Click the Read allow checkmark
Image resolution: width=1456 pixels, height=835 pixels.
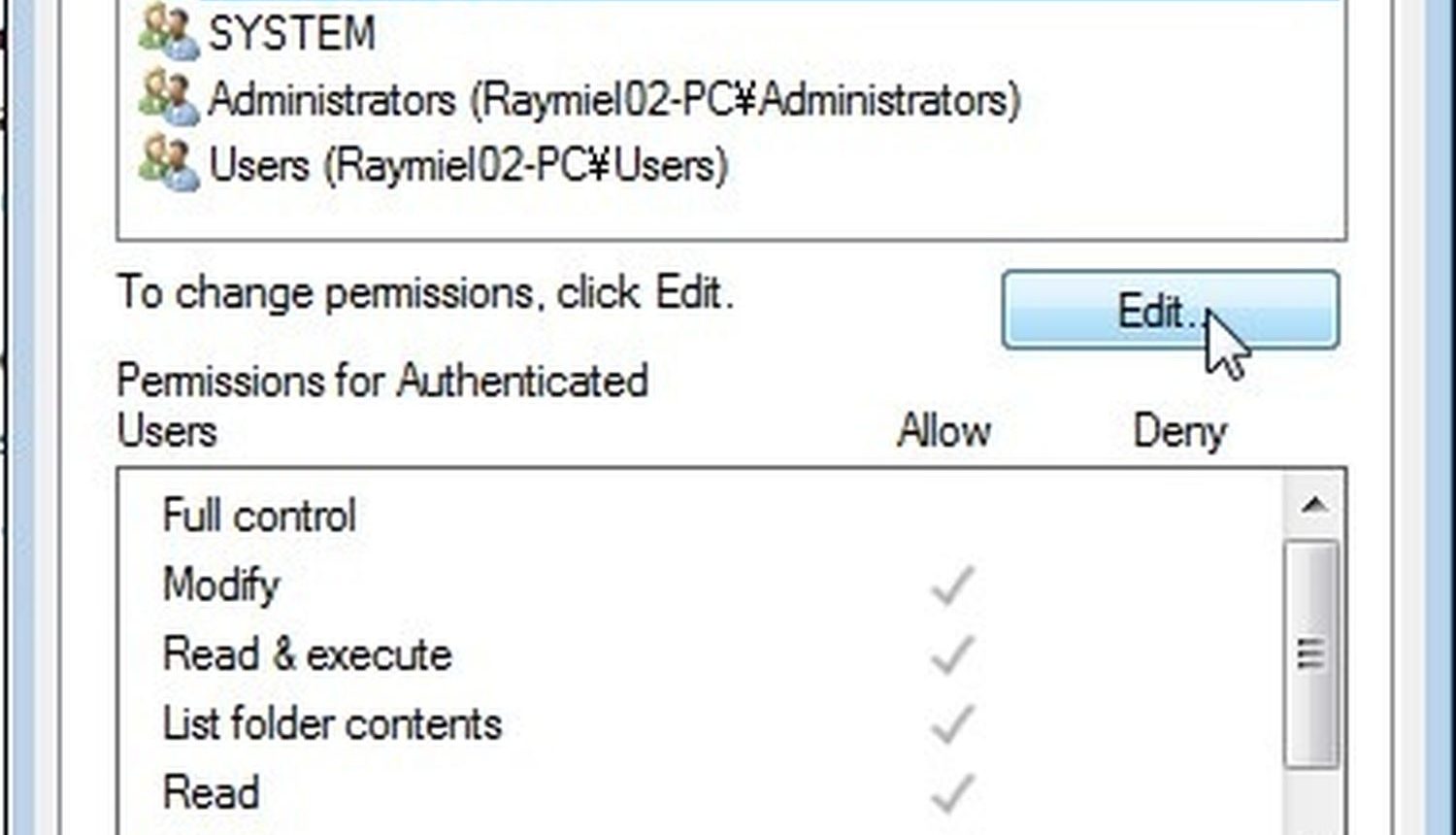click(951, 794)
